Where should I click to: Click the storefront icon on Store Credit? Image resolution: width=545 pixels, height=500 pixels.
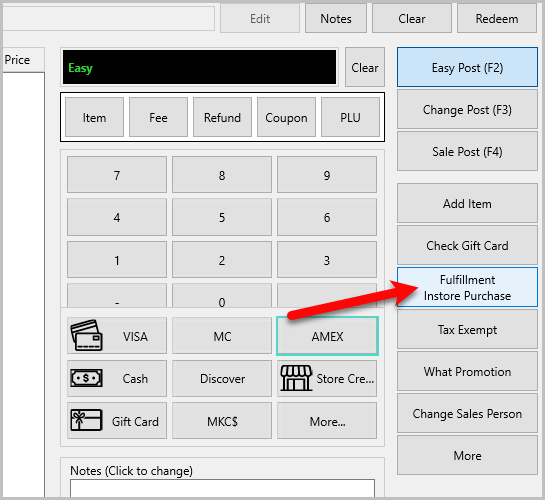(296, 378)
